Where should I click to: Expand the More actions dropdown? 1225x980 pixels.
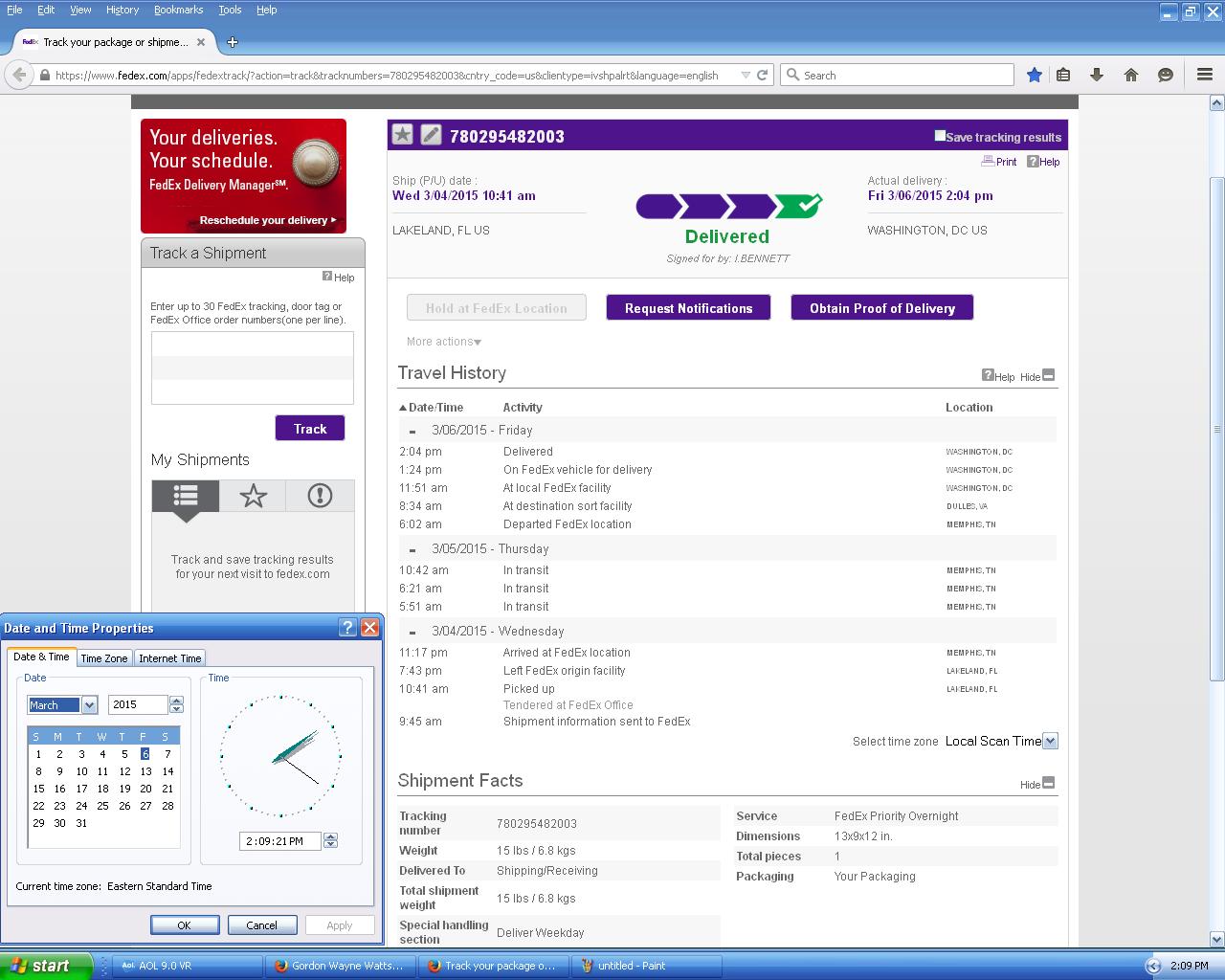(x=444, y=342)
